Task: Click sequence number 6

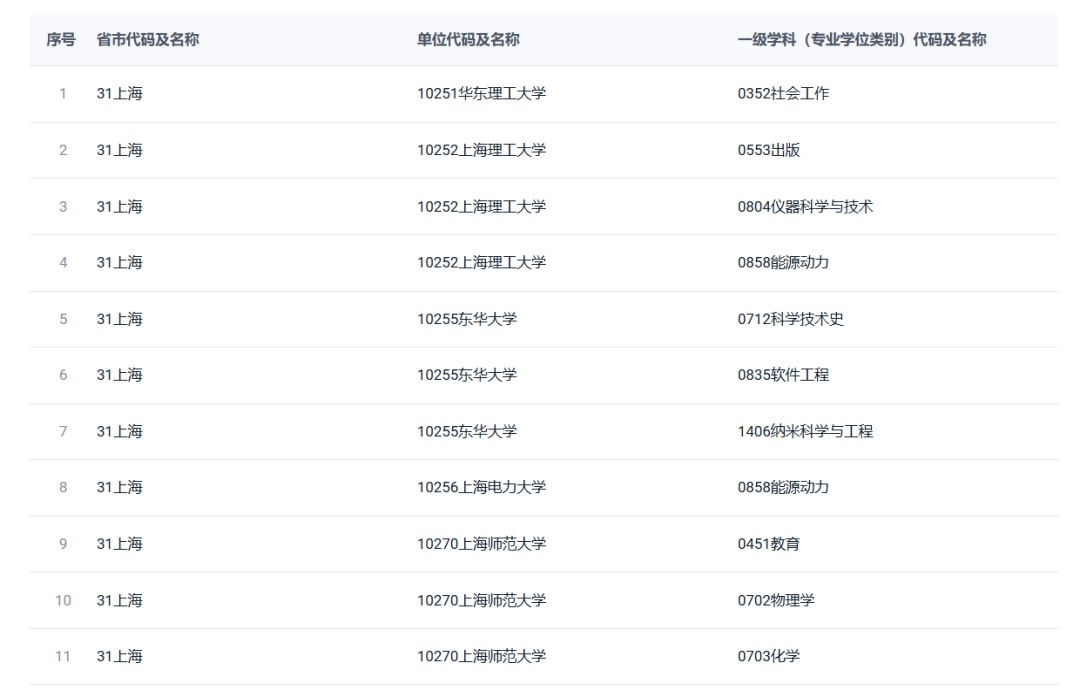Action: [x=63, y=375]
